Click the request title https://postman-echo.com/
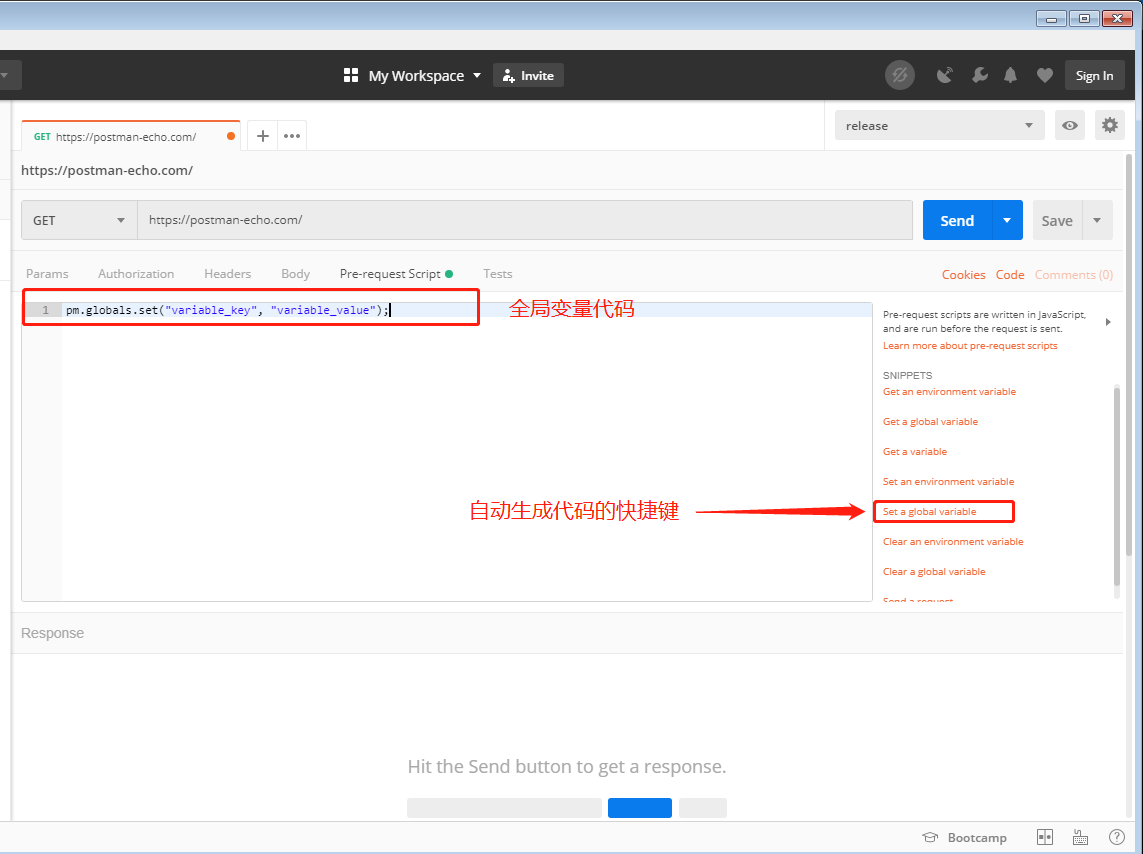The width and height of the screenshot is (1143, 854). tap(107, 171)
